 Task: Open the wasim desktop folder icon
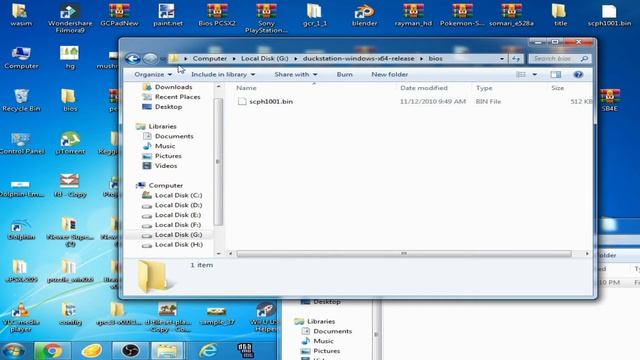click(x=20, y=15)
